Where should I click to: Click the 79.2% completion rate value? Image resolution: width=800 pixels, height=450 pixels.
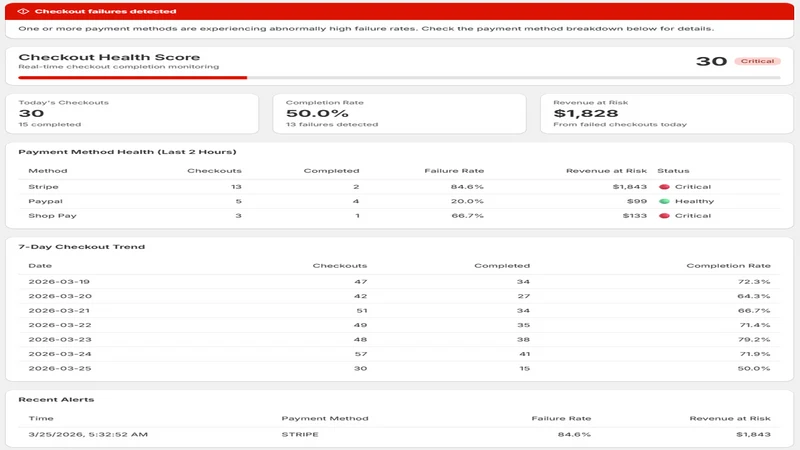[754, 339]
